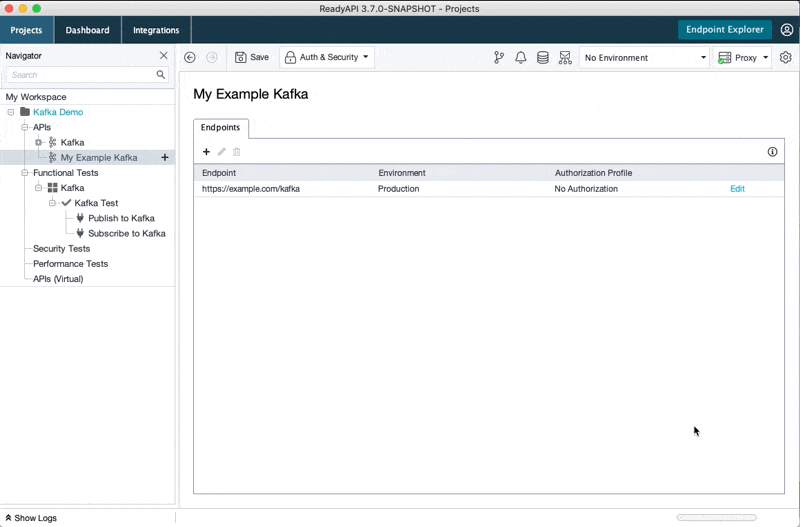Screen dimensions: 800x527
Task: Click the Publish to Kafka plug icon
Action: point(80,218)
